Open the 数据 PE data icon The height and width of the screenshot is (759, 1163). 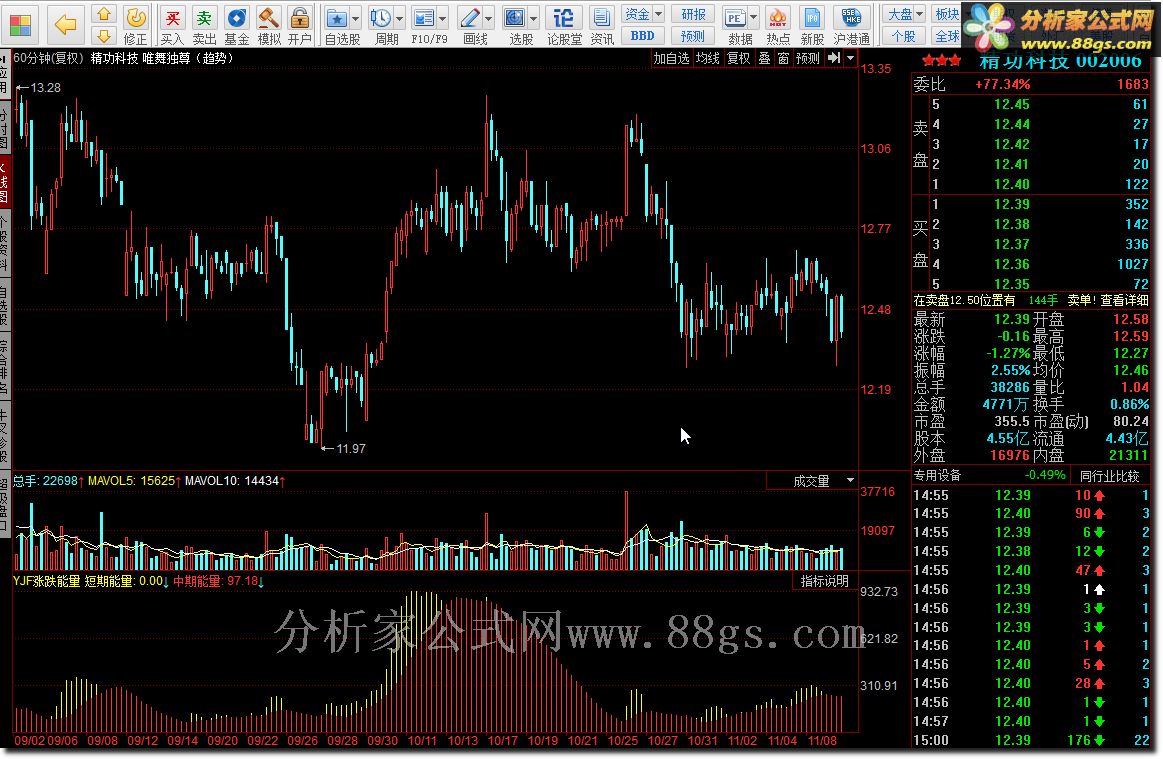point(734,18)
